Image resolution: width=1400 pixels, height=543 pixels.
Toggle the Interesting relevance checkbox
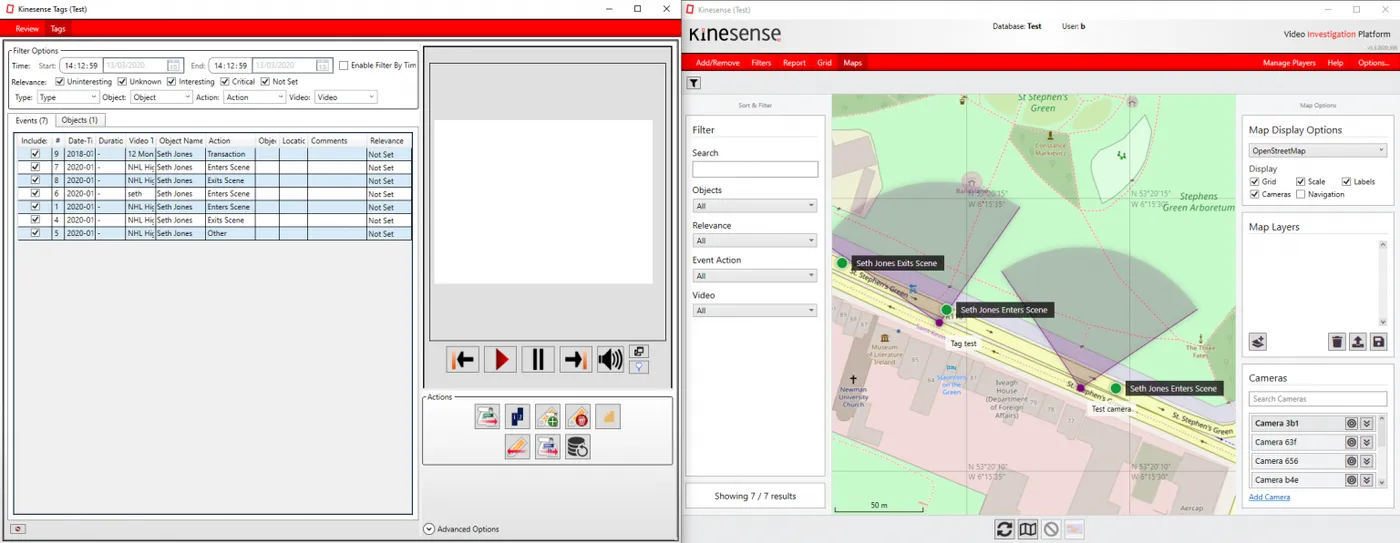[x=171, y=82]
